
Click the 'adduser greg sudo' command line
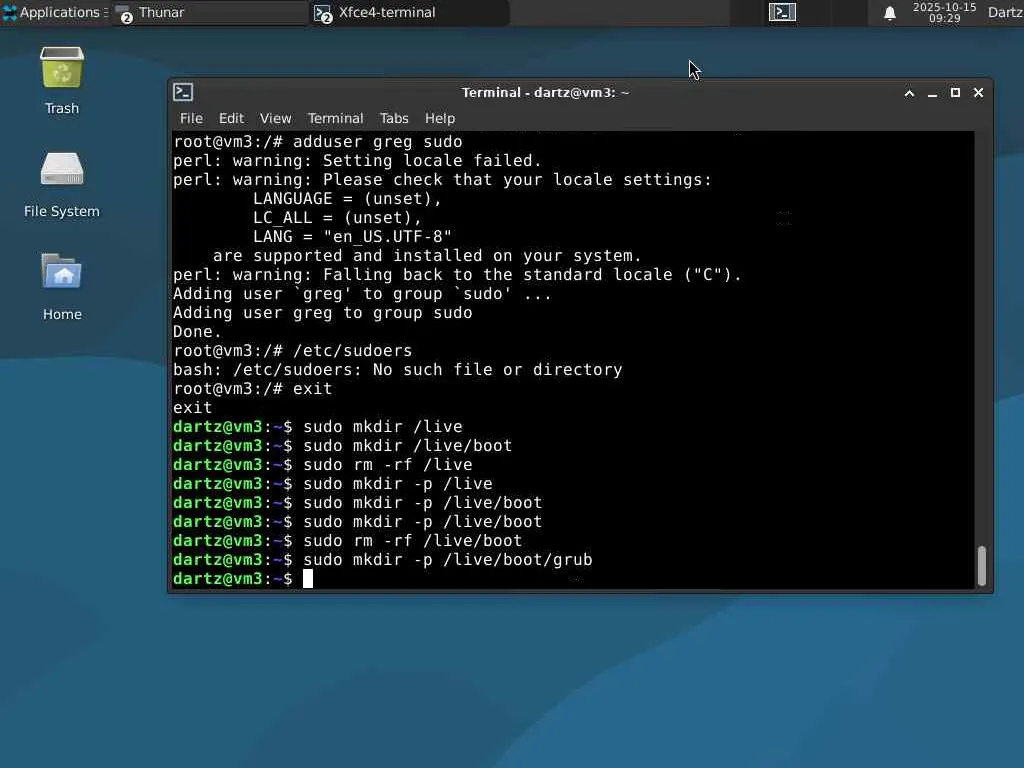tap(318, 142)
